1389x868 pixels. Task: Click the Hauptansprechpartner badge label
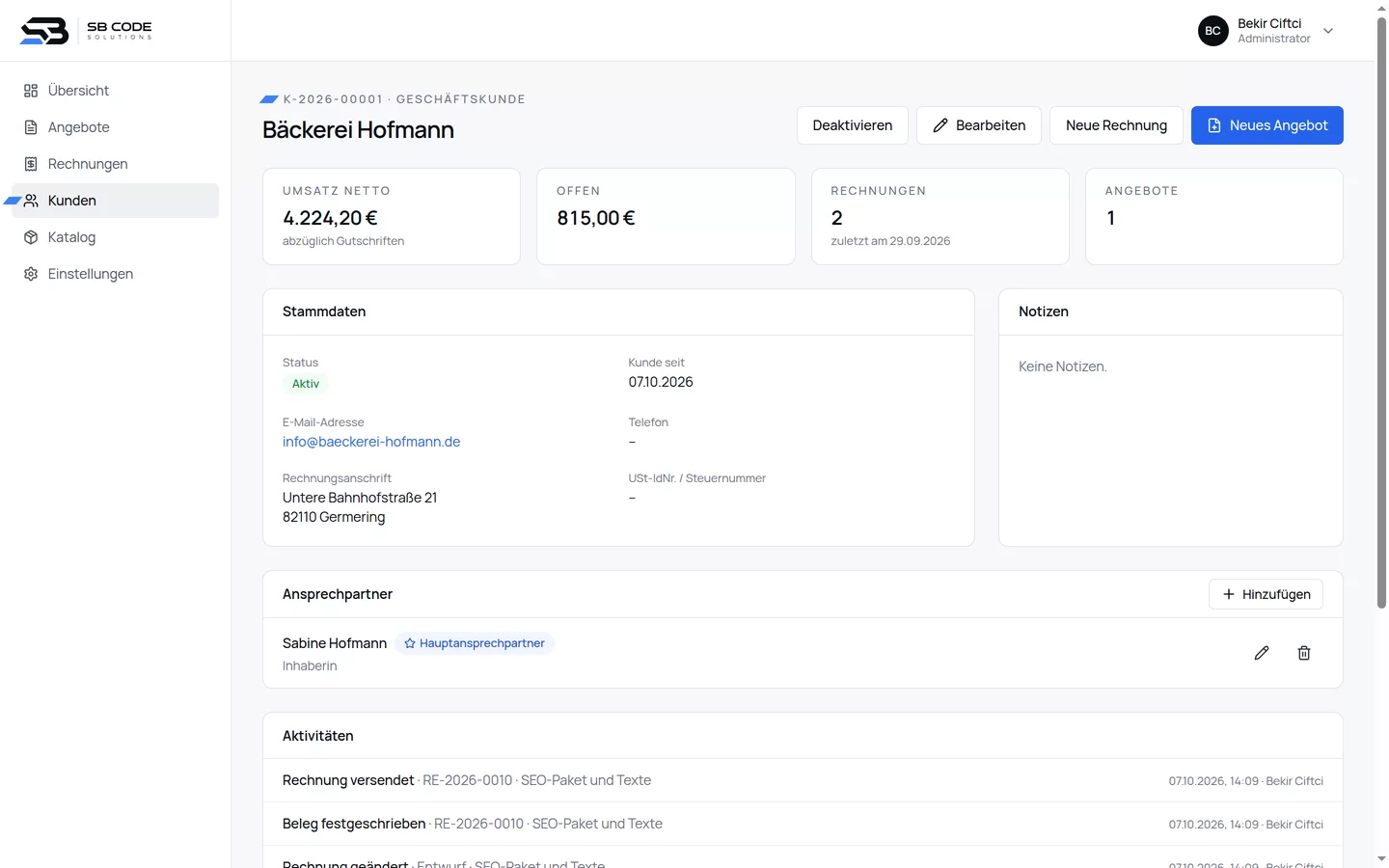tap(482, 643)
